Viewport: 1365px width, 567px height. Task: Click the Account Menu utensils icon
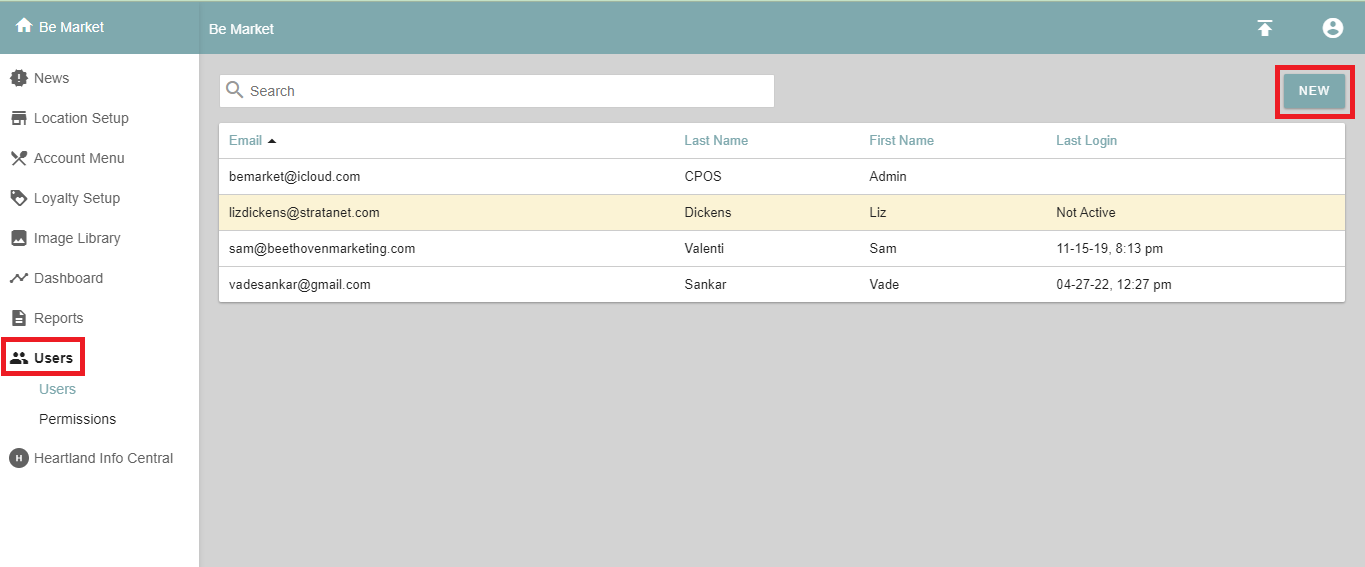coord(18,158)
